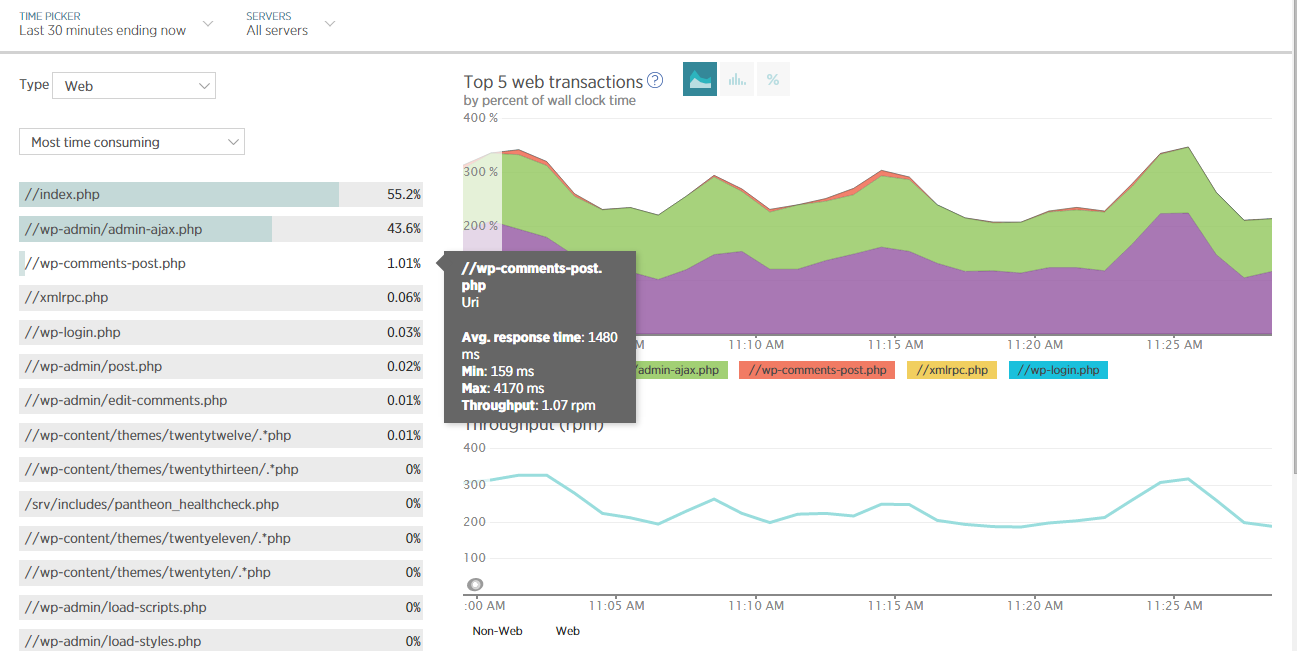This screenshot has height=651, width=1297.
Task: Switch to the stacked area chart view
Action: click(x=700, y=80)
